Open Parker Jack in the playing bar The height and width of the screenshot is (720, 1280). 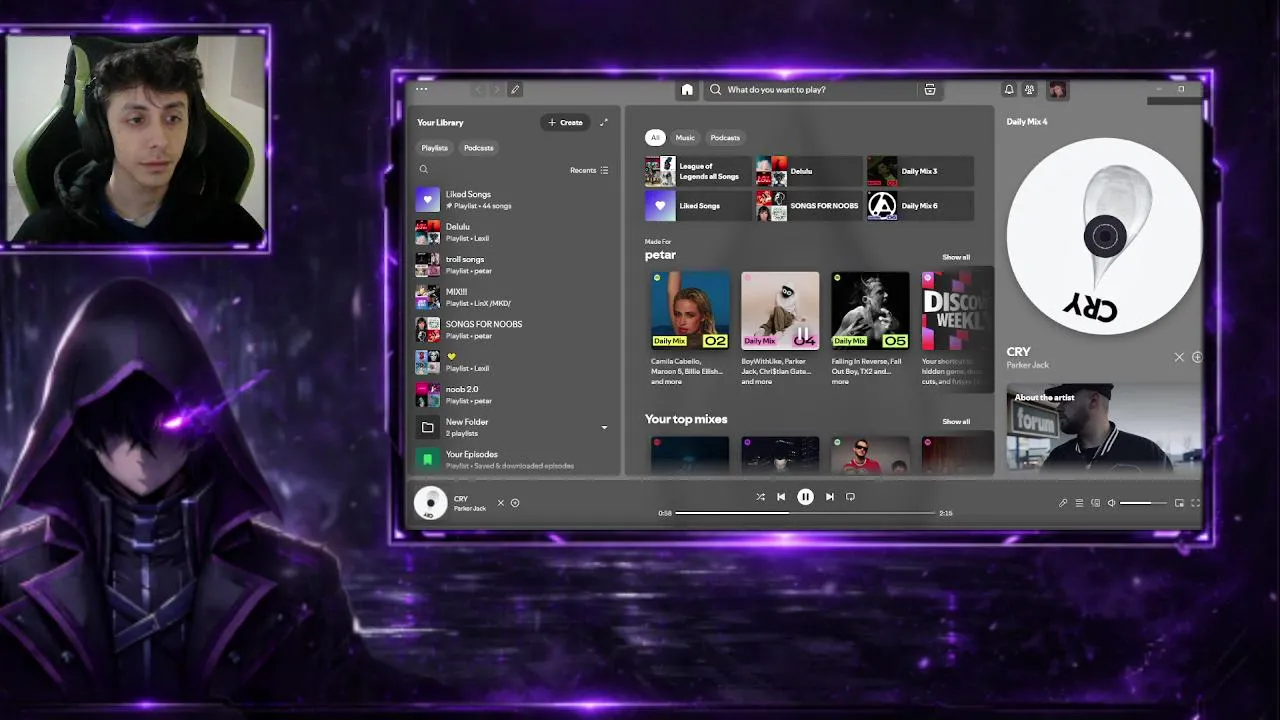pyautogui.click(x=470, y=509)
